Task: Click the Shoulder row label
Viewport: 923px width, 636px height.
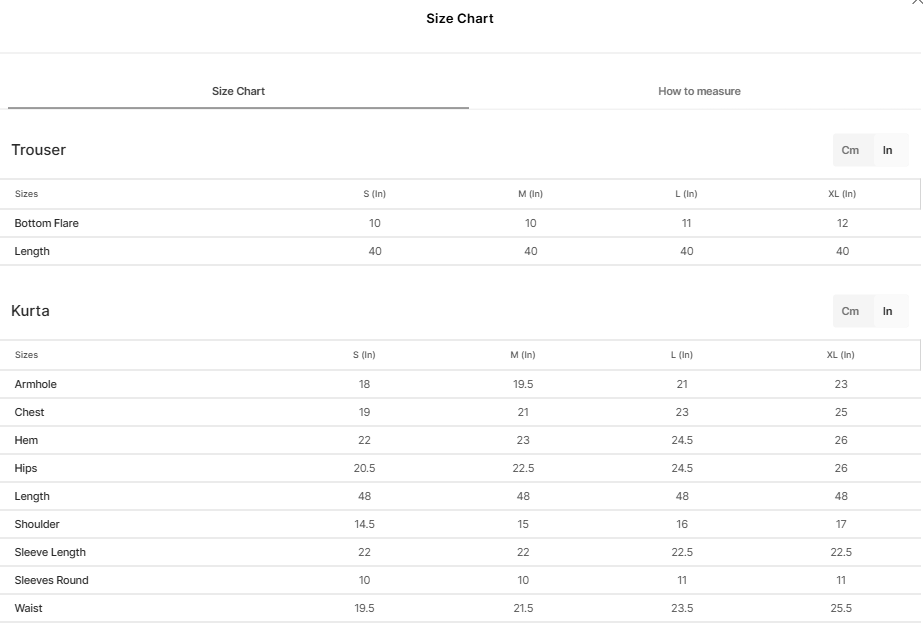Action: tap(37, 524)
